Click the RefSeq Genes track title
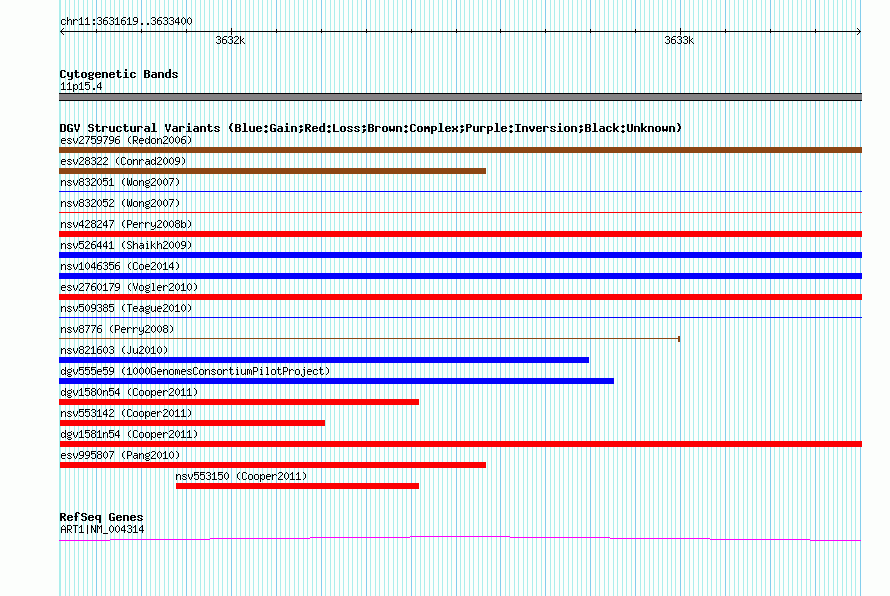 tap(101, 517)
